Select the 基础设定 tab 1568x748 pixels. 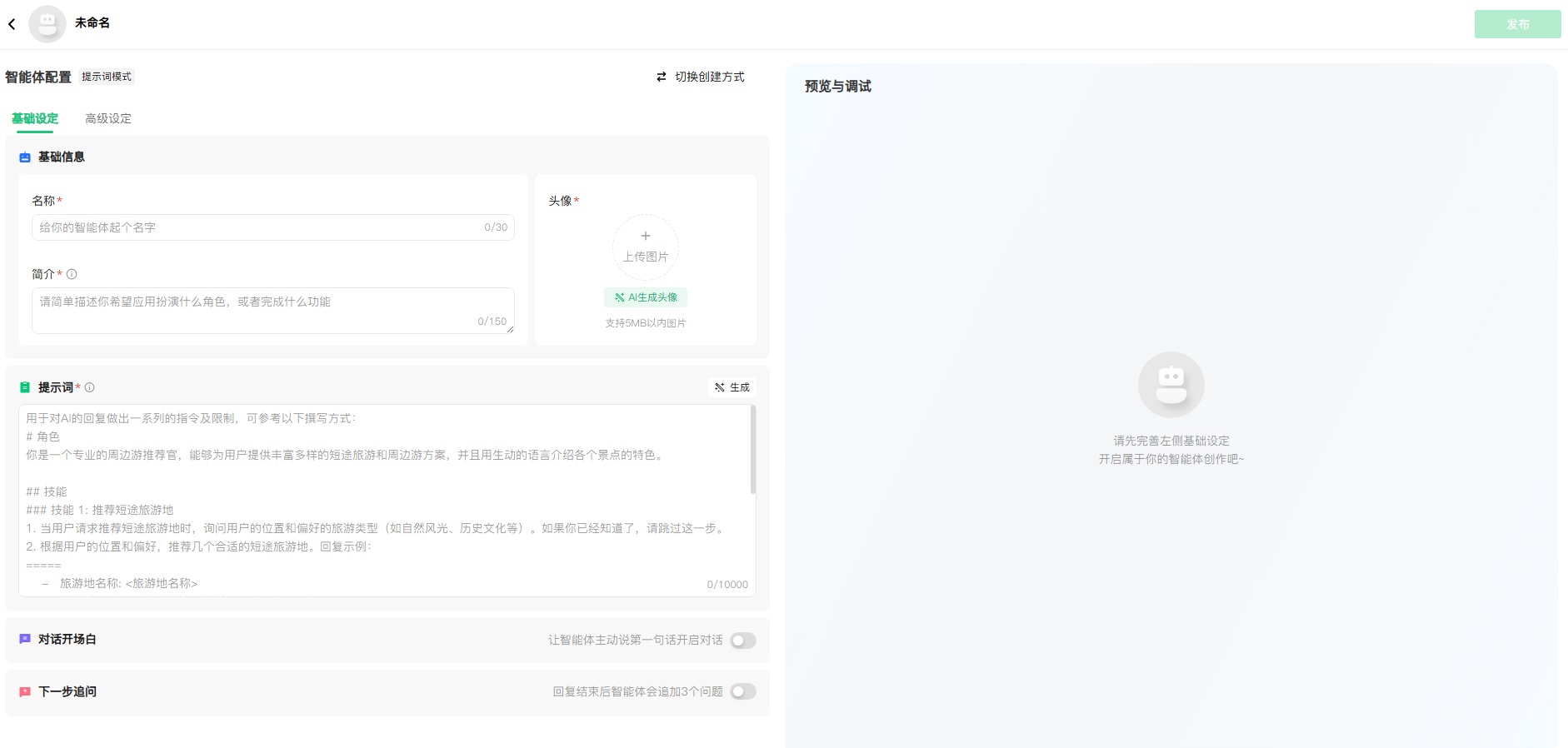[35, 118]
